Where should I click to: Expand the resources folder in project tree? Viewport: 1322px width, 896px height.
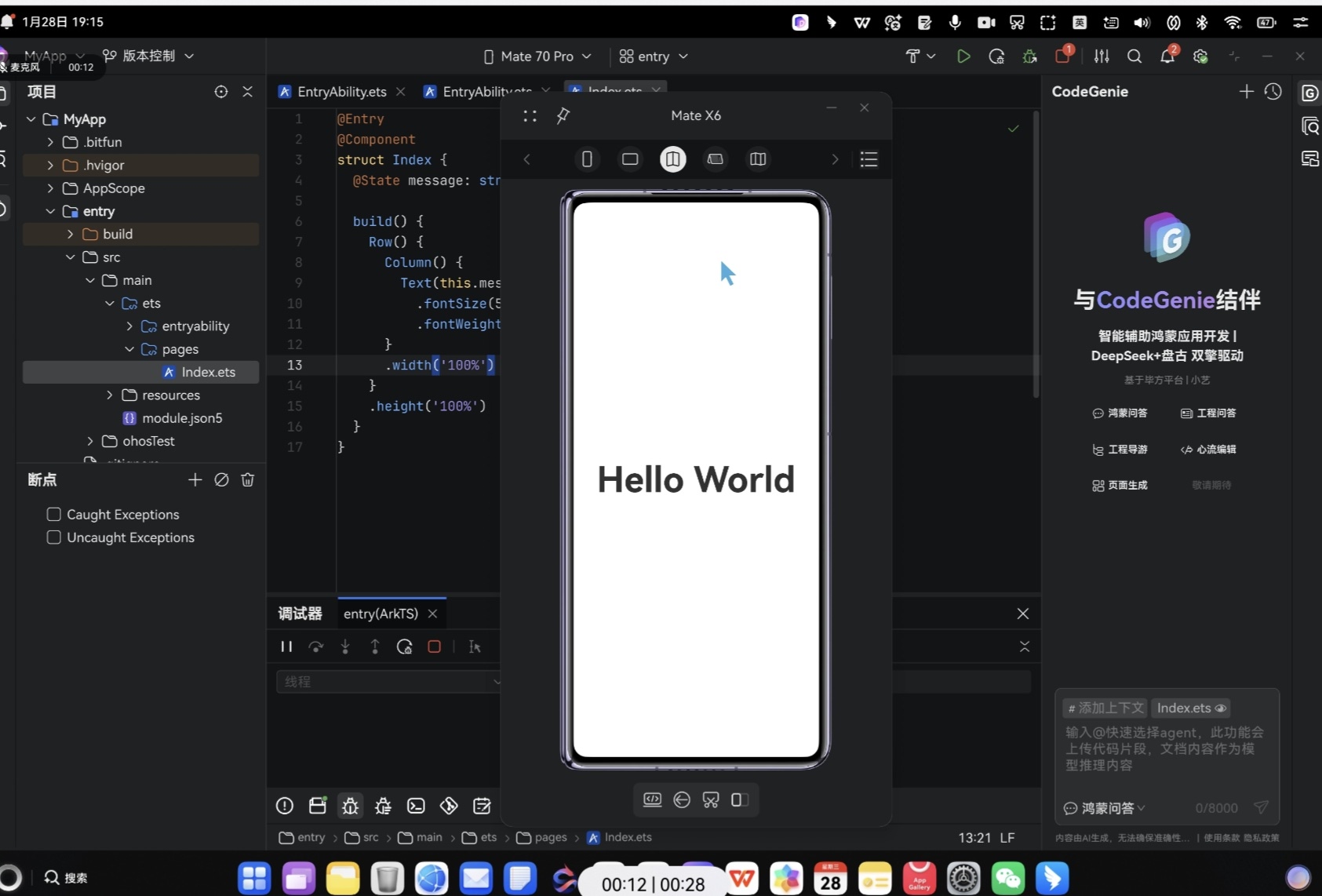point(110,395)
